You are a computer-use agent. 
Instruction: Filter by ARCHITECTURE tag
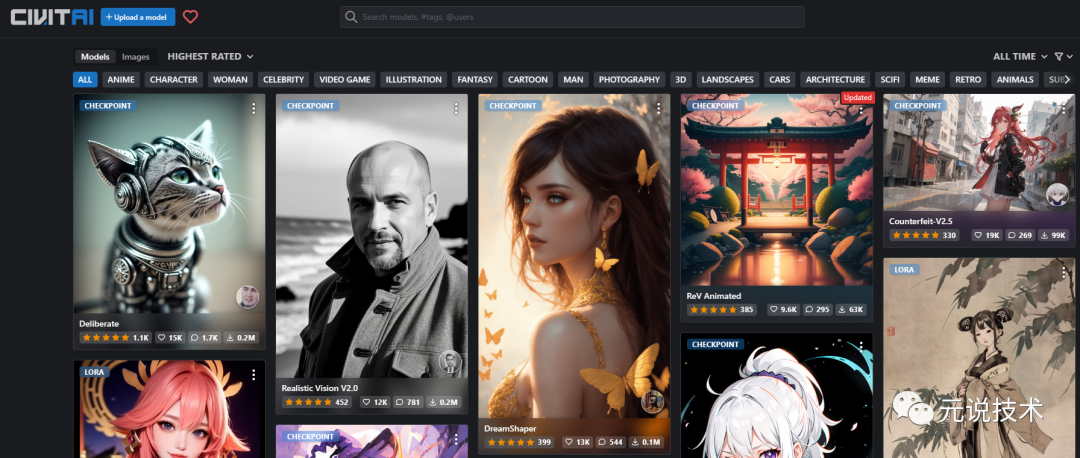coord(835,80)
